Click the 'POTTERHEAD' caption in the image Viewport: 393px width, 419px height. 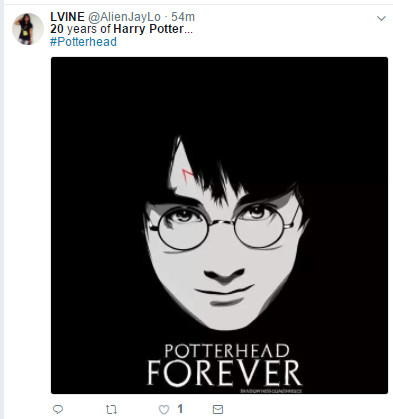pos(227,351)
